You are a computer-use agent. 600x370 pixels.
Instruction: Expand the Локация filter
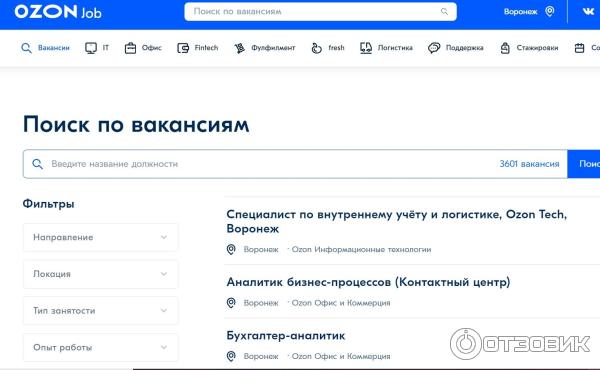point(101,274)
